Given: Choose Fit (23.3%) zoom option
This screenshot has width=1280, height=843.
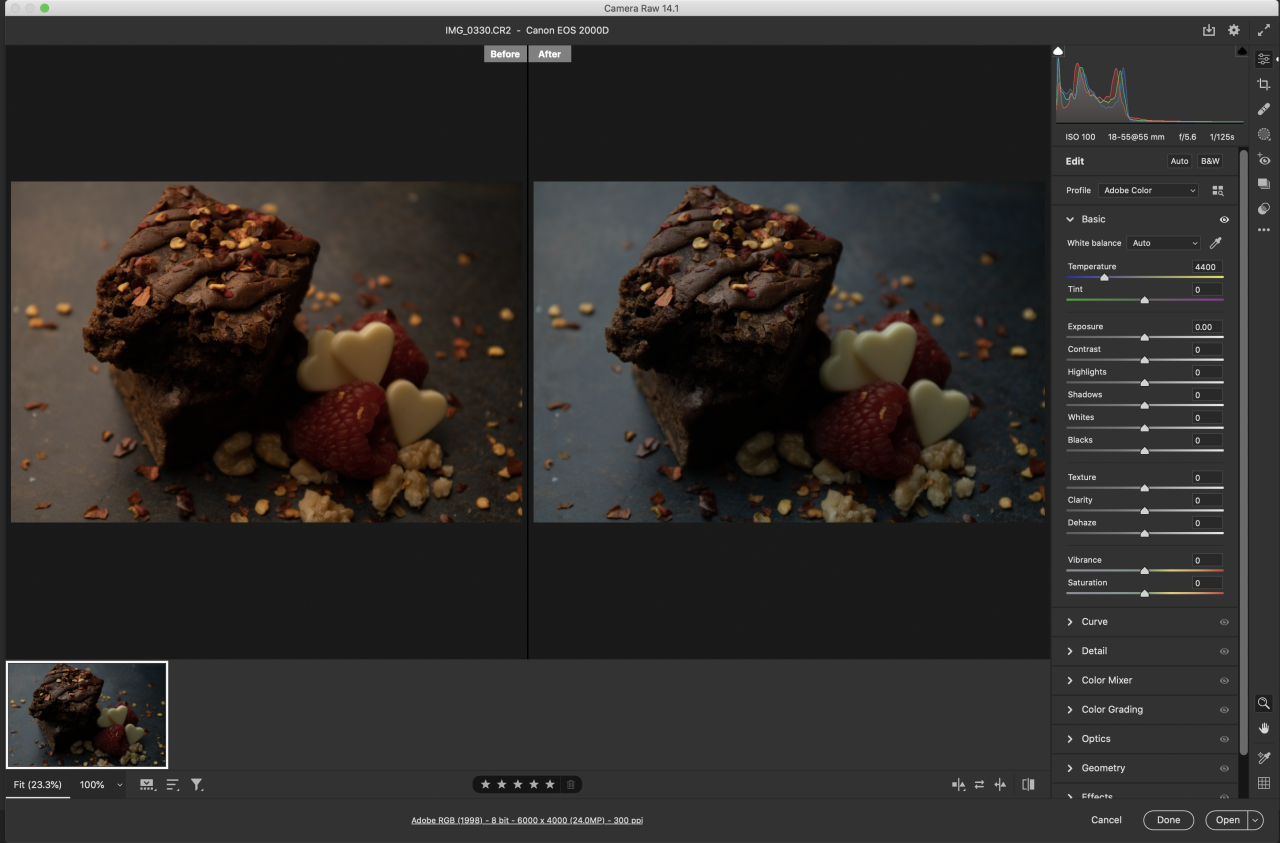Looking at the screenshot, I should click(37, 785).
